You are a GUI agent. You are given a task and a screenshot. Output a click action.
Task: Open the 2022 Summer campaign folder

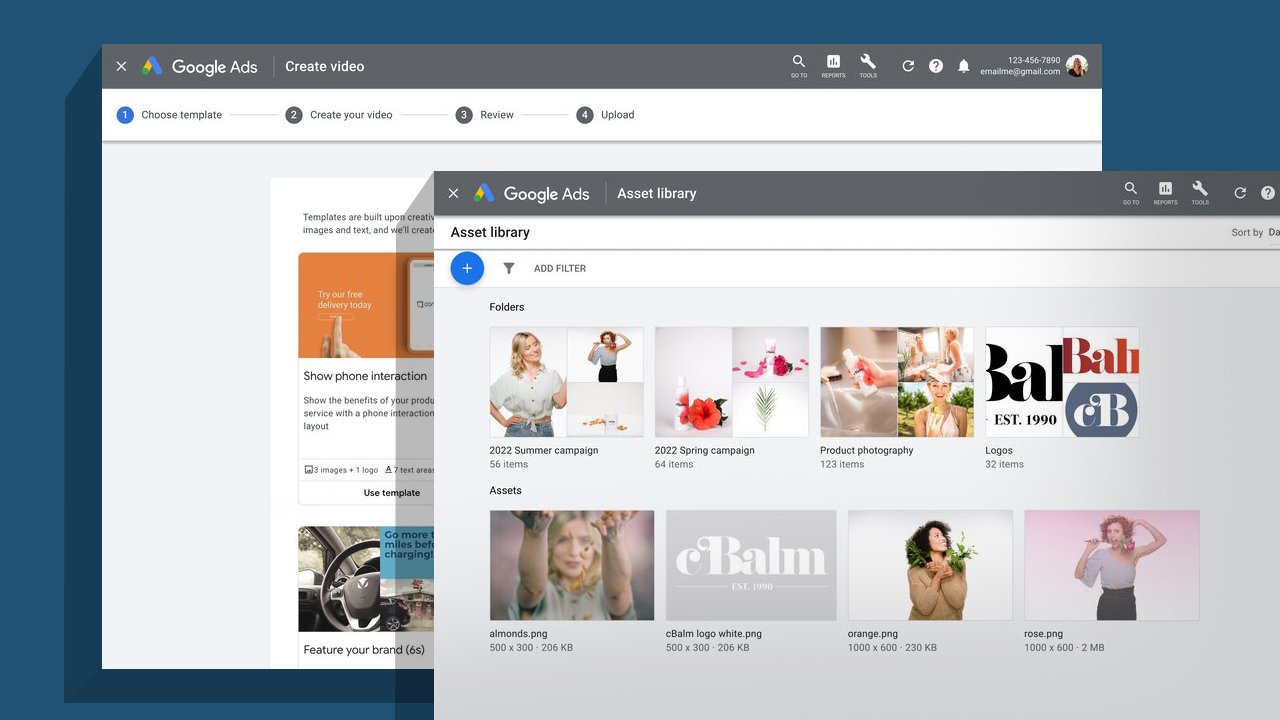[566, 382]
